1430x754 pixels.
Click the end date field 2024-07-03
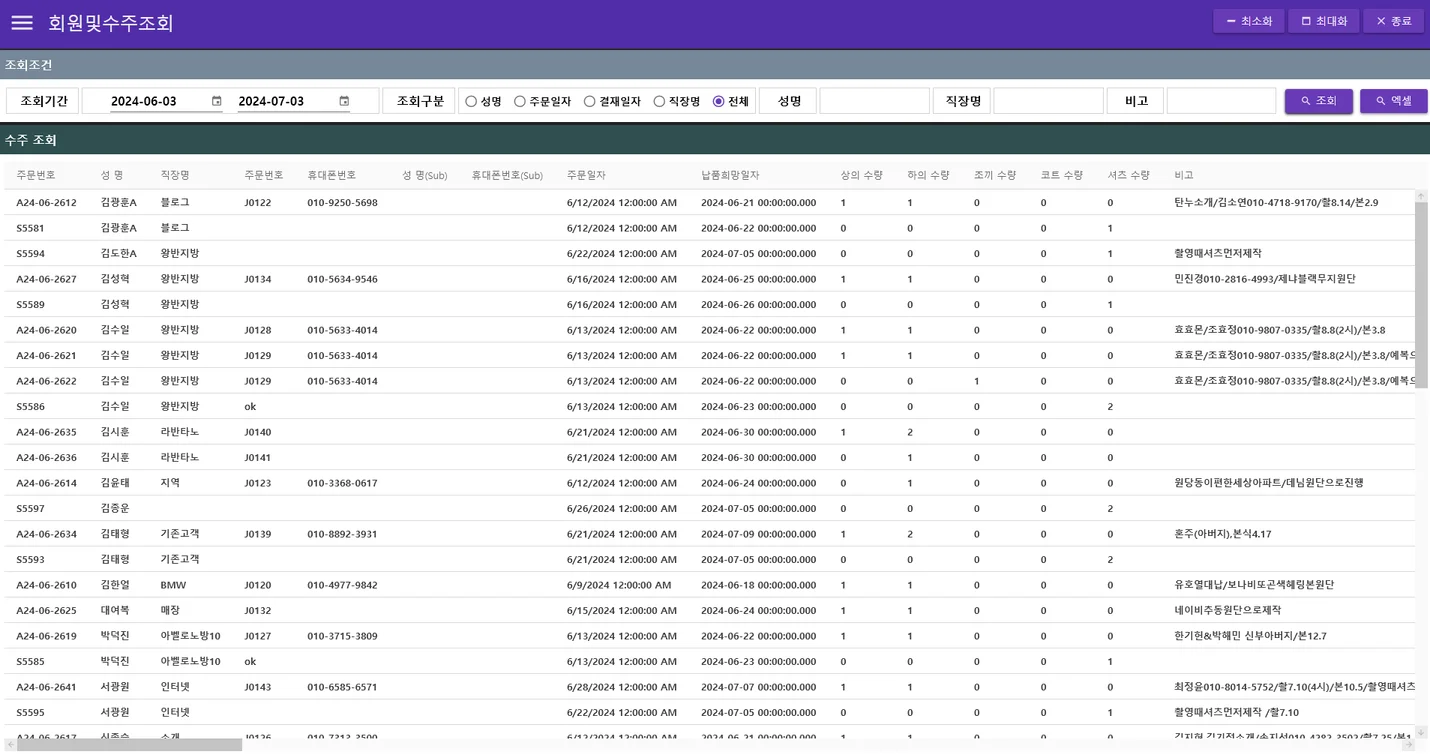284,101
